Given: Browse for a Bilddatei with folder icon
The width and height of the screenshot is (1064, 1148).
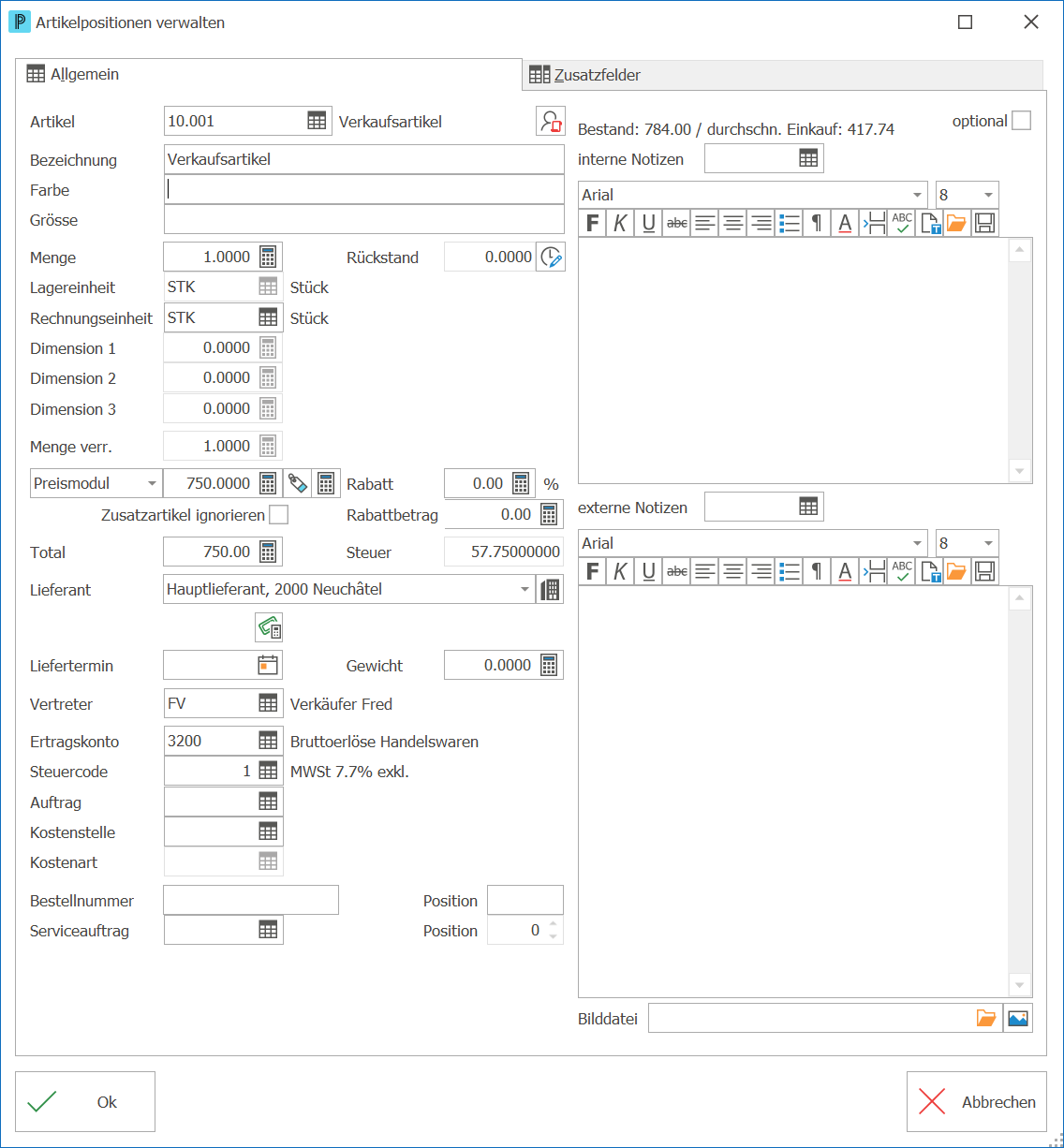Looking at the screenshot, I should coord(986,1018).
